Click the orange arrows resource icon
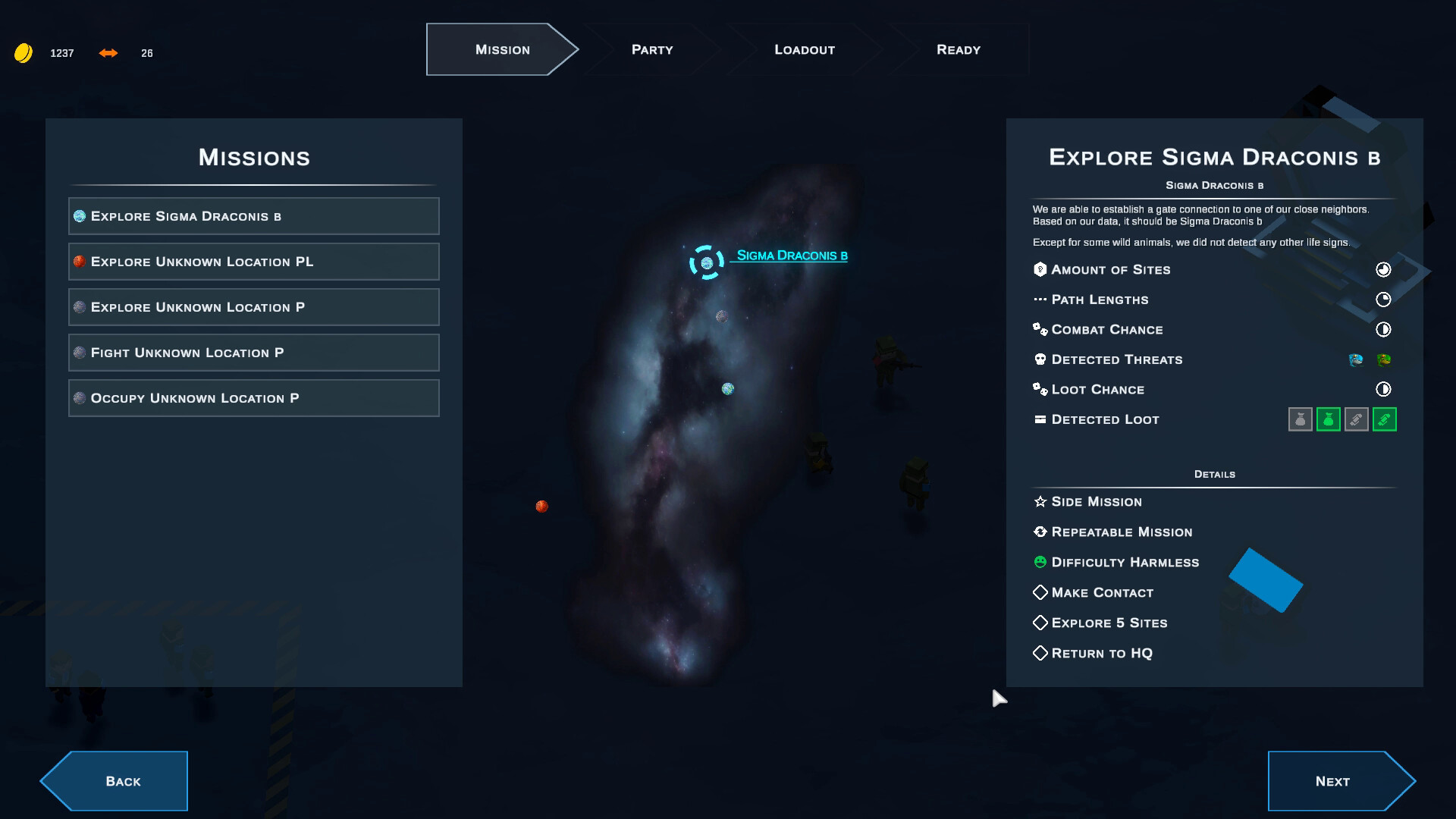This screenshot has height=819, width=1456. [108, 53]
